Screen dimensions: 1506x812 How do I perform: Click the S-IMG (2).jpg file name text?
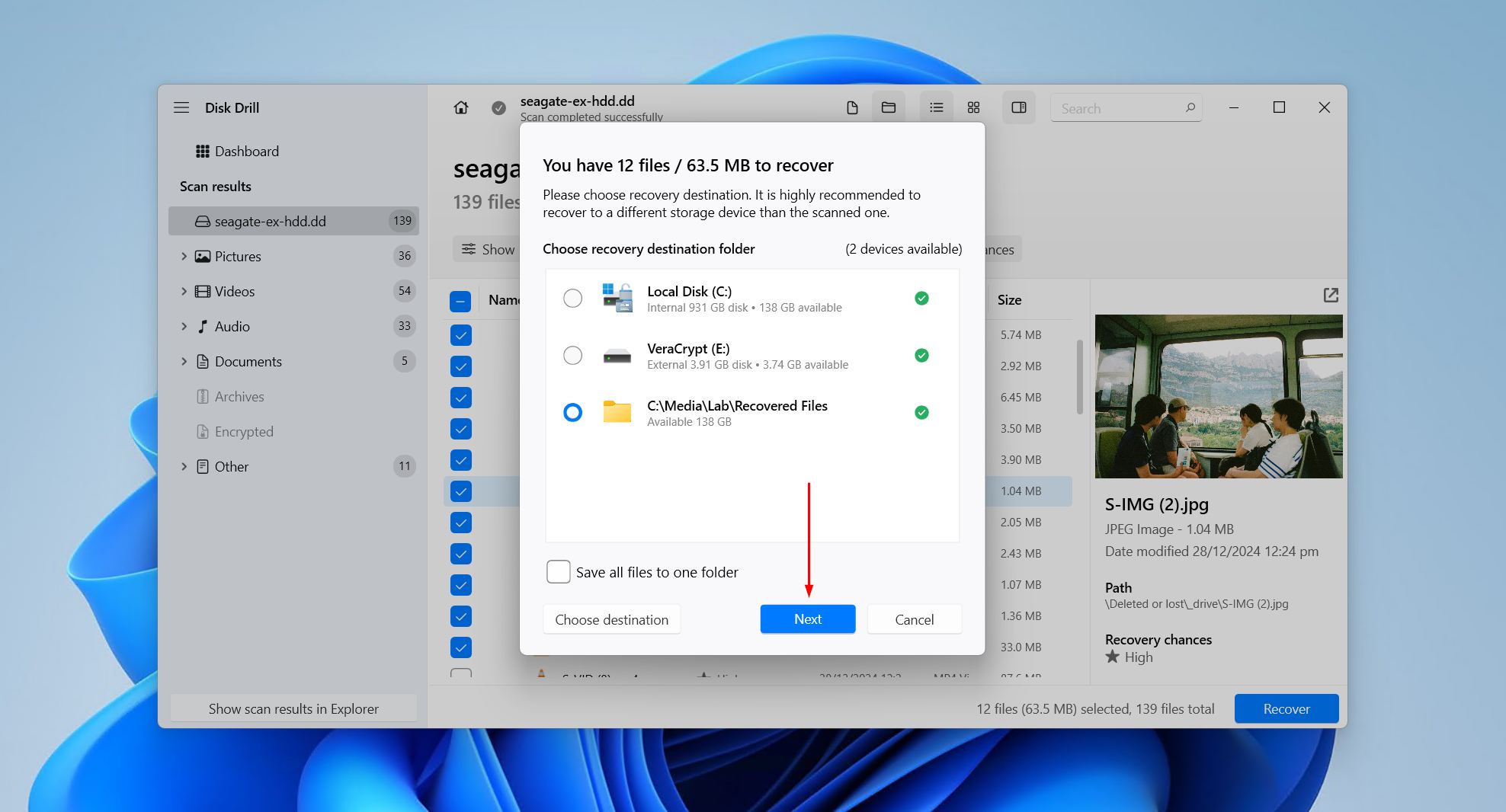[x=1156, y=504]
